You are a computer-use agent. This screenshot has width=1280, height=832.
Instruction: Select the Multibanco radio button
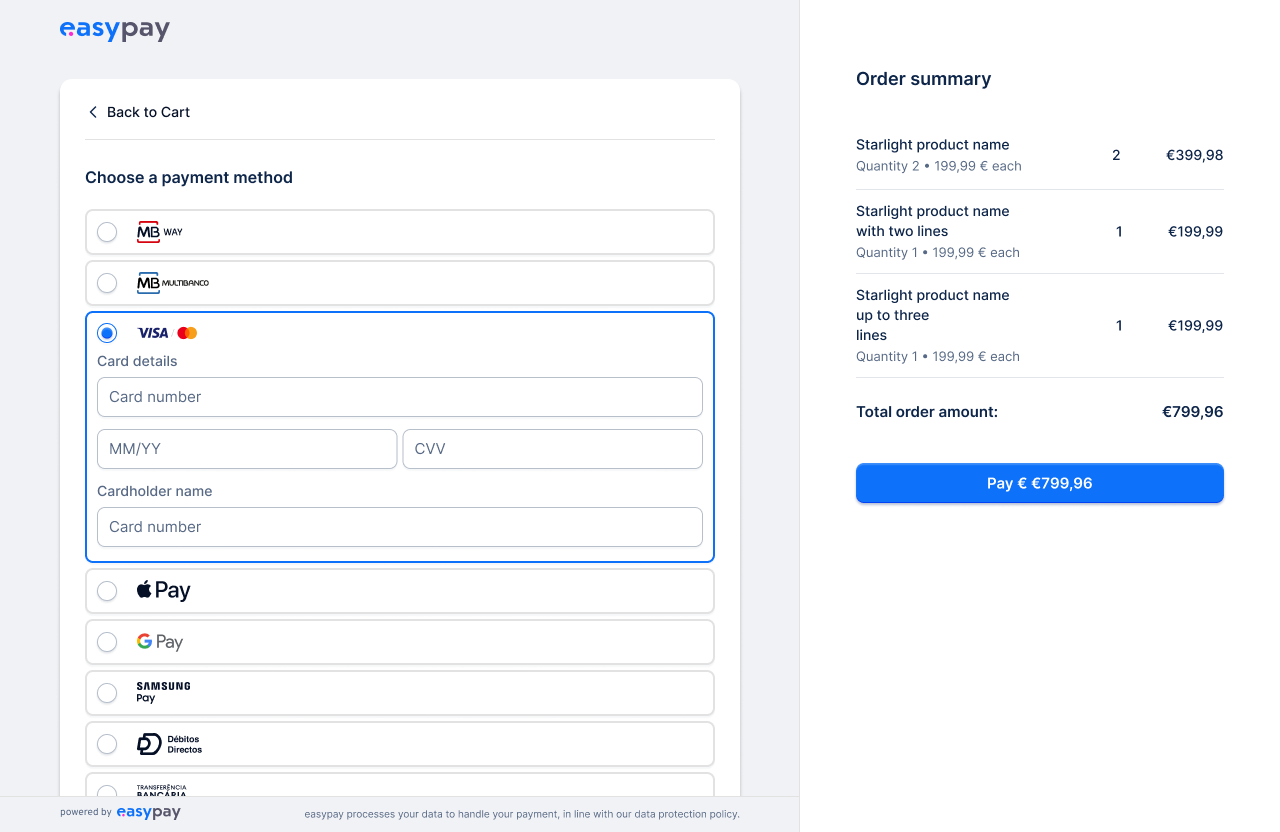pyautogui.click(x=107, y=283)
